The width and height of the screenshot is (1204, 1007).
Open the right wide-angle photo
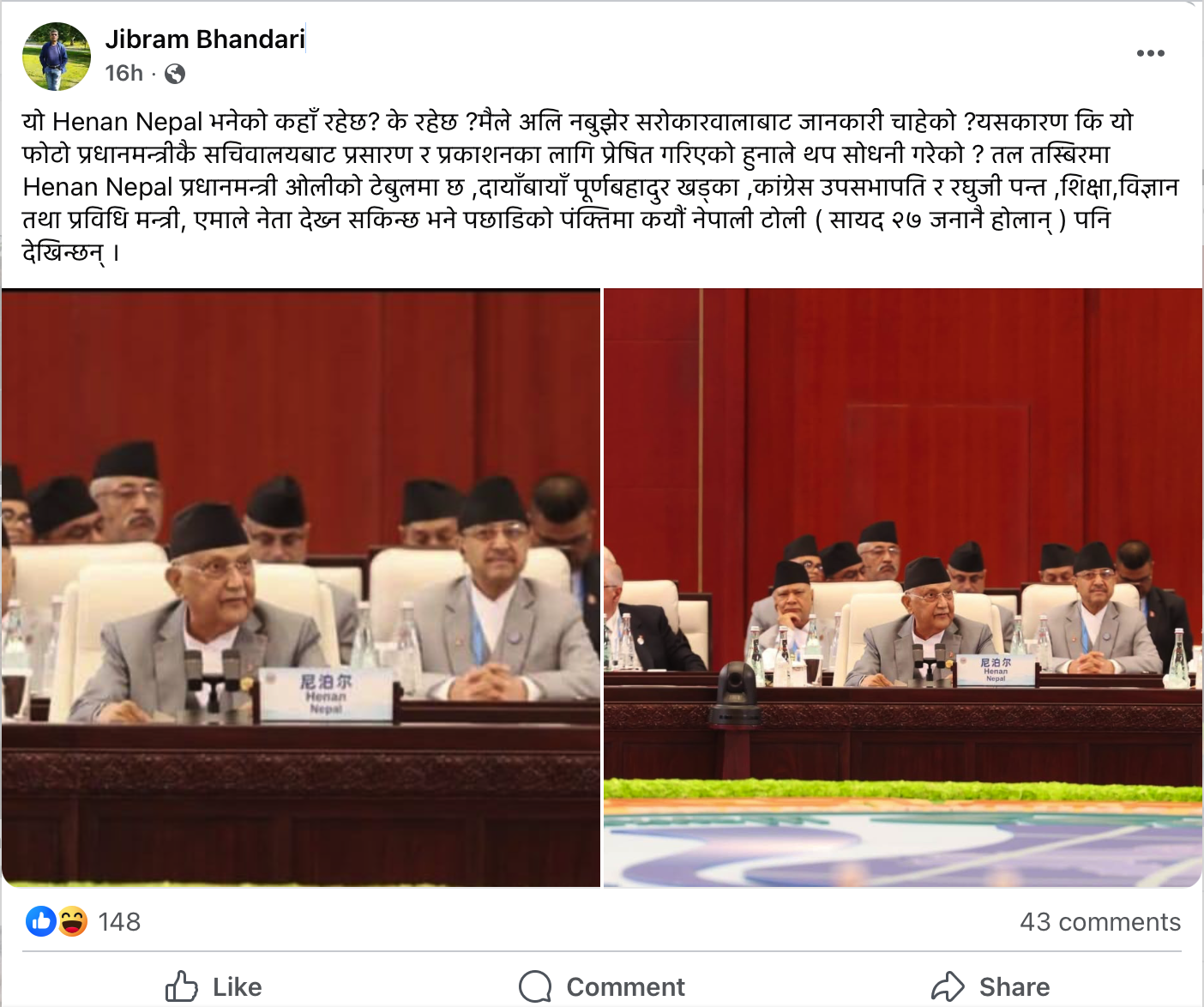[903, 588]
